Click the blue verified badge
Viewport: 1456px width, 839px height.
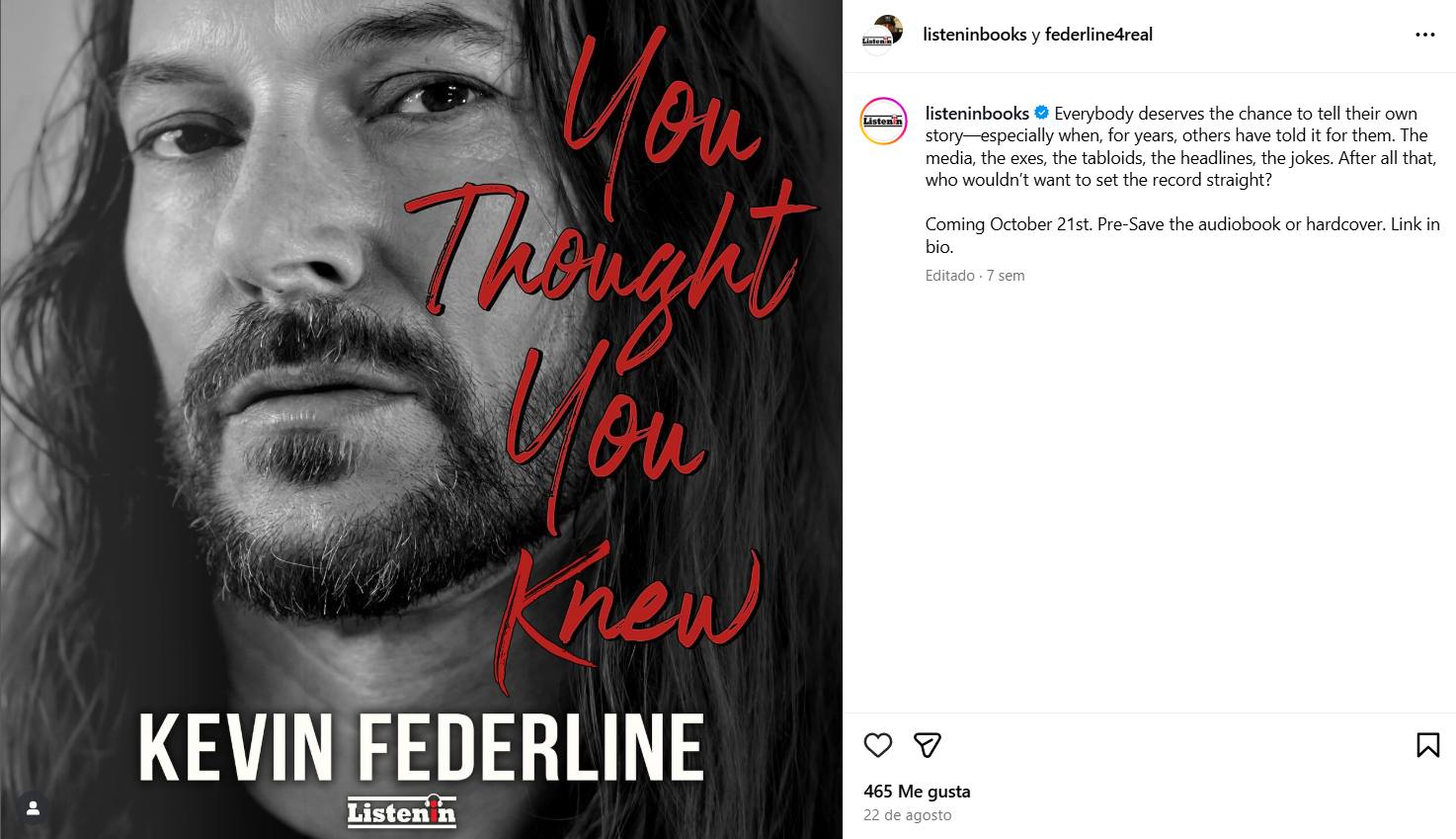click(x=1041, y=114)
